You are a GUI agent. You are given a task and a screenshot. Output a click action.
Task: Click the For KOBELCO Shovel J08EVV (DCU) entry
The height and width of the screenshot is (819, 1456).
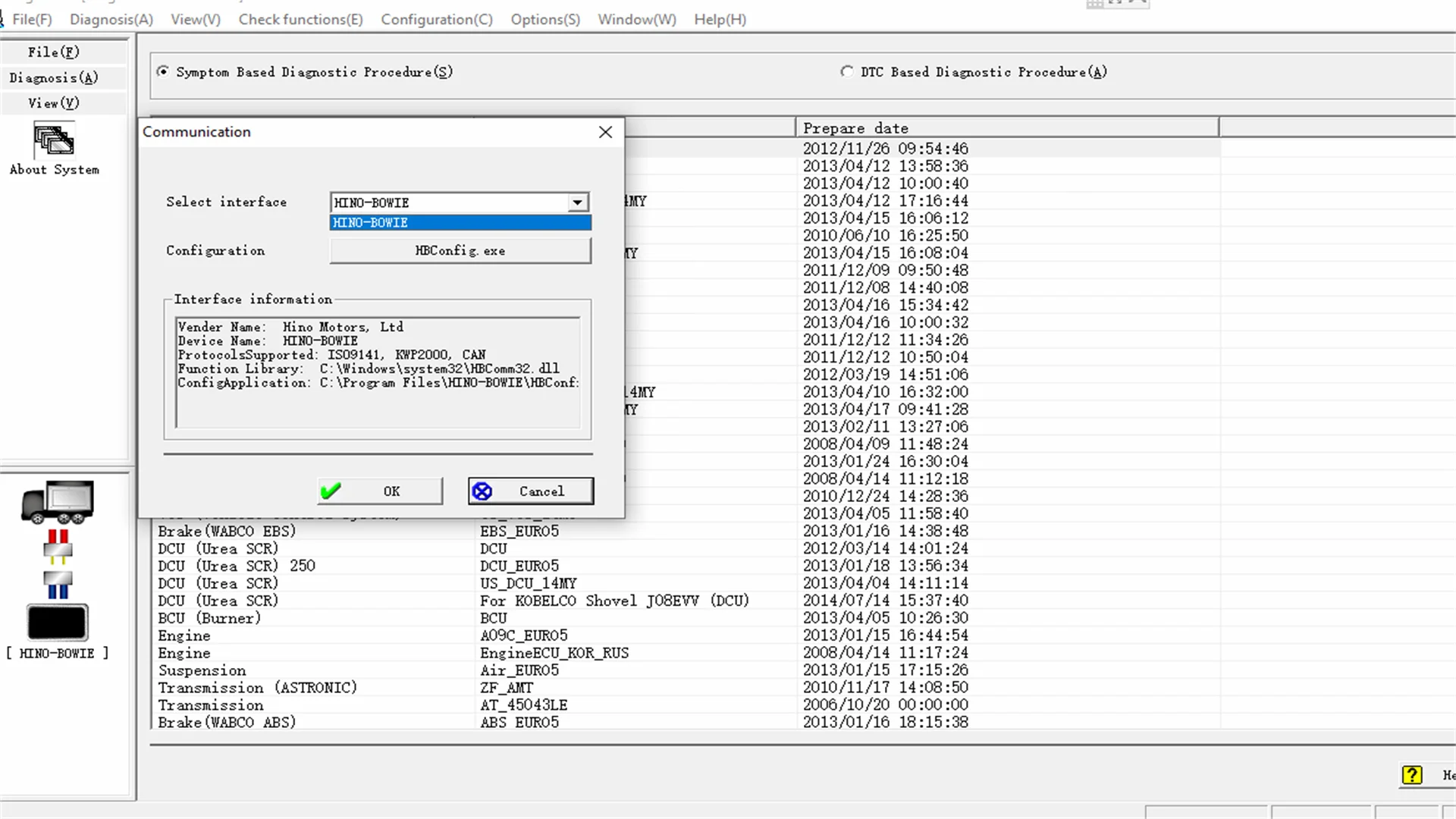click(x=614, y=601)
